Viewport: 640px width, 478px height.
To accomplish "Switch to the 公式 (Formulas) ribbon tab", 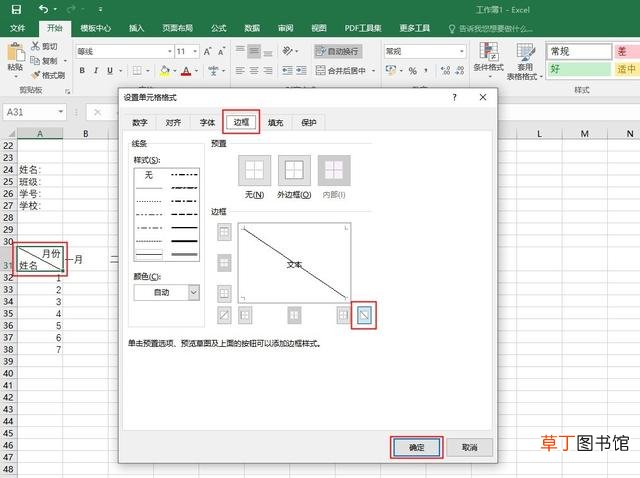I will coord(218,28).
